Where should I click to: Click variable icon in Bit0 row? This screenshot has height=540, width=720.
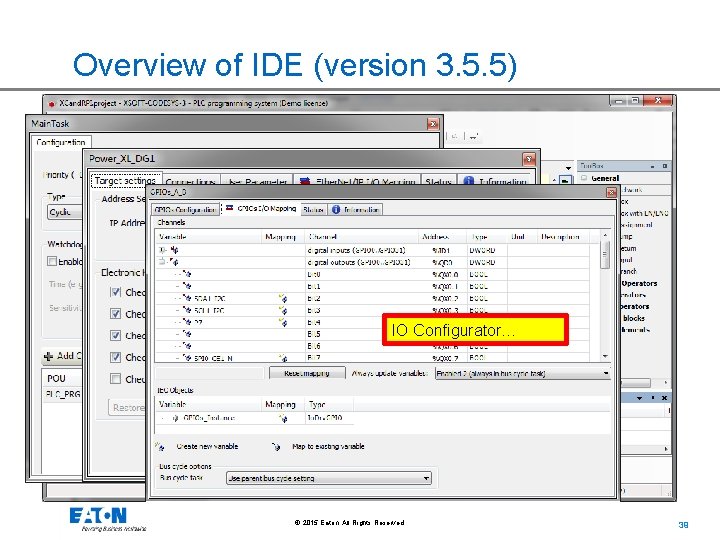[187, 274]
